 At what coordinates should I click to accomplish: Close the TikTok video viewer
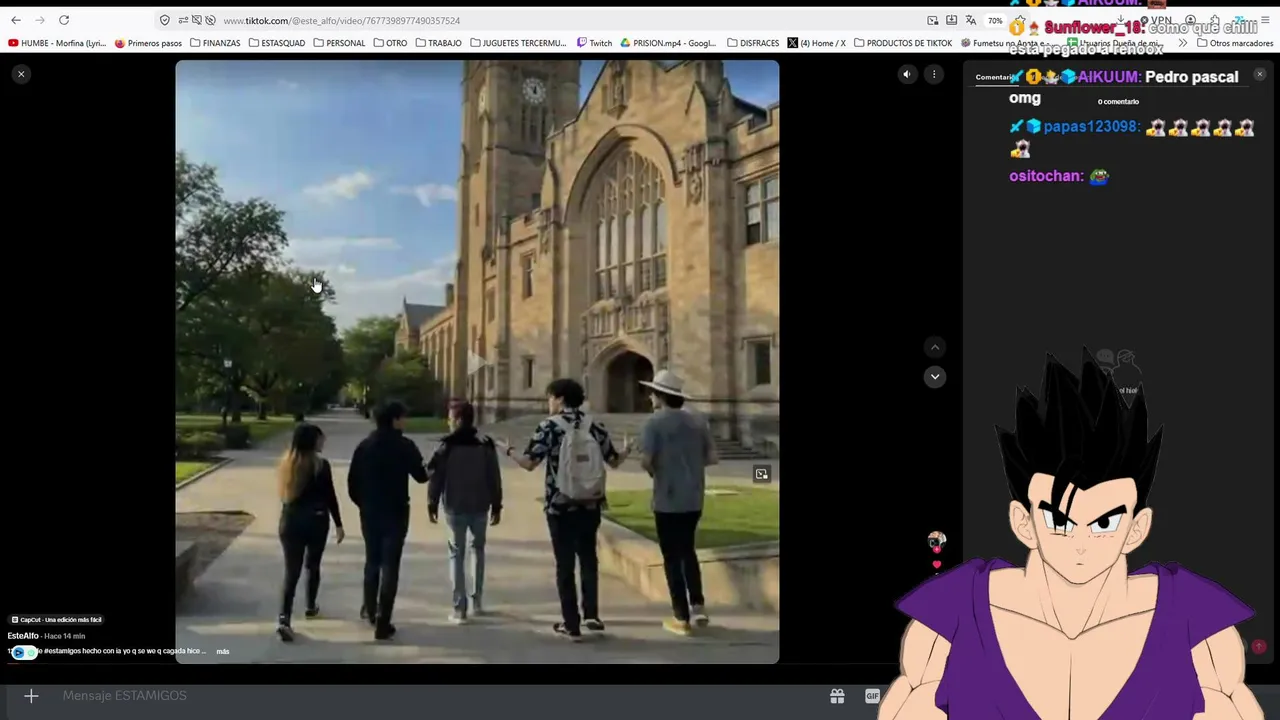pyautogui.click(x=21, y=74)
